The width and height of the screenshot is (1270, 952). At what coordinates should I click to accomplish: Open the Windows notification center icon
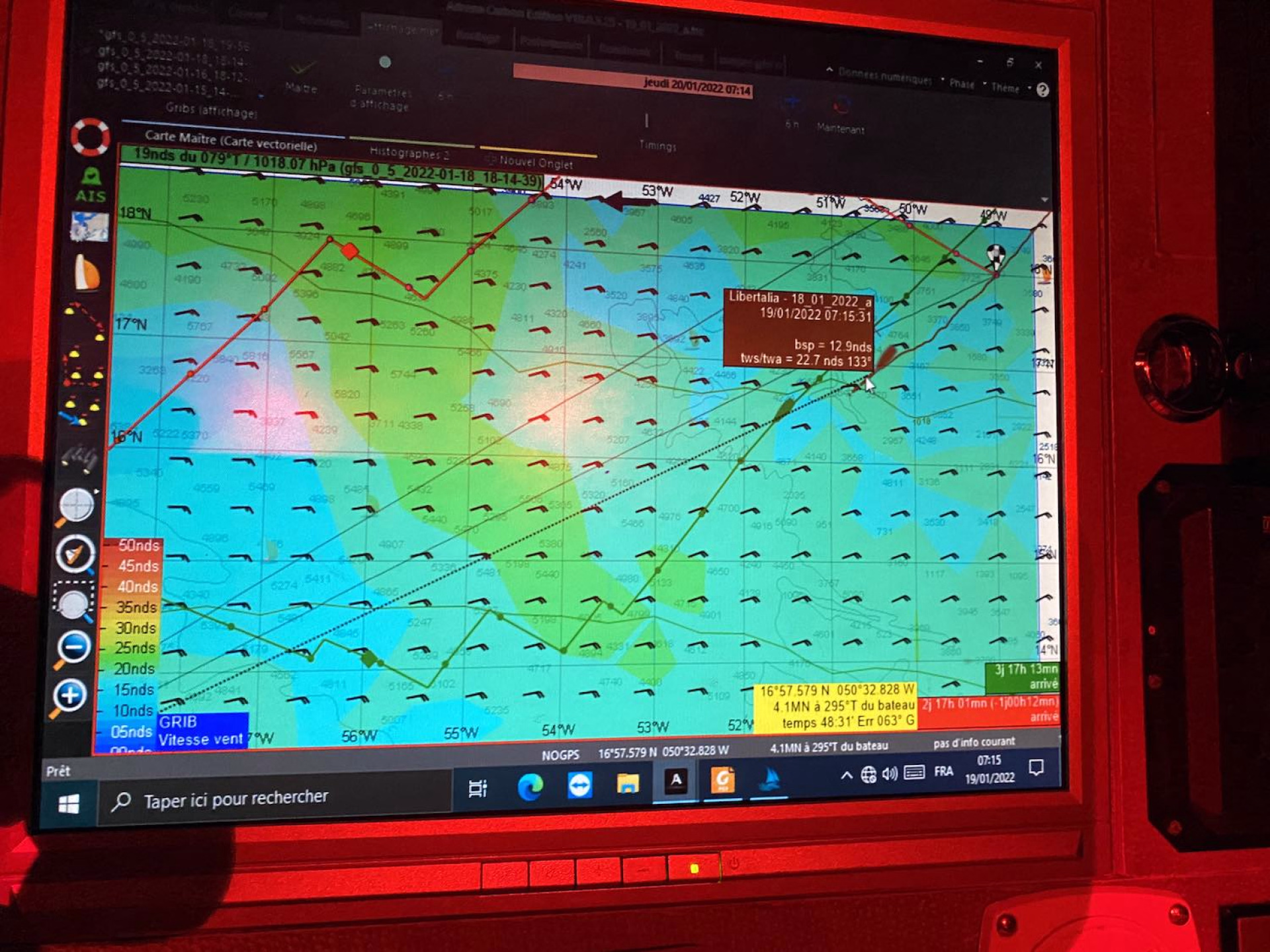tap(1037, 768)
